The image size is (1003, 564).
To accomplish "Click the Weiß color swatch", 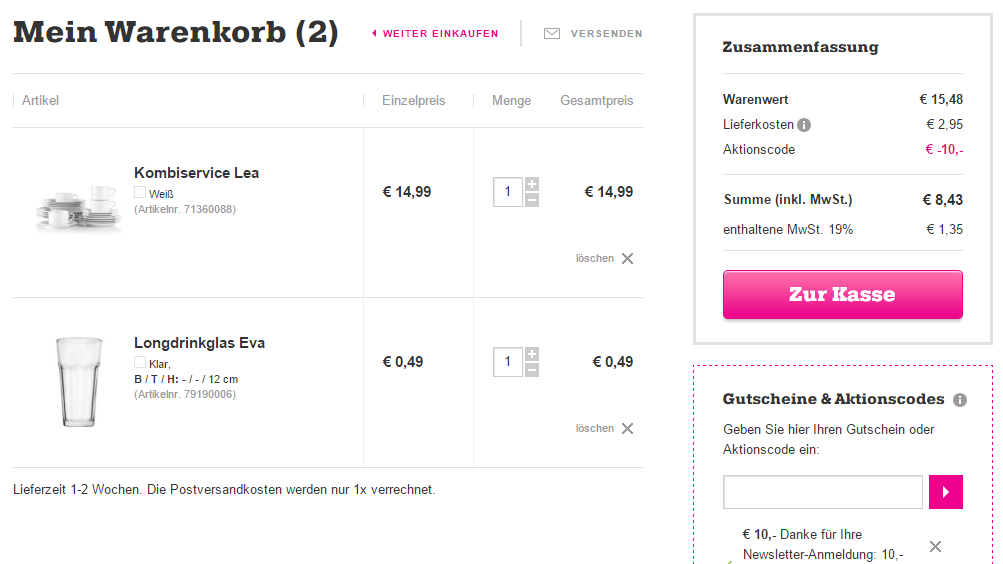I will (x=139, y=192).
